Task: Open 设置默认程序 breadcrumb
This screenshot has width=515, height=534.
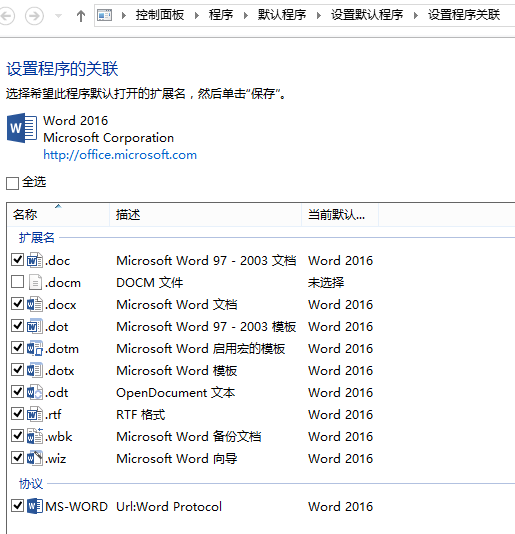Action: tap(367, 15)
